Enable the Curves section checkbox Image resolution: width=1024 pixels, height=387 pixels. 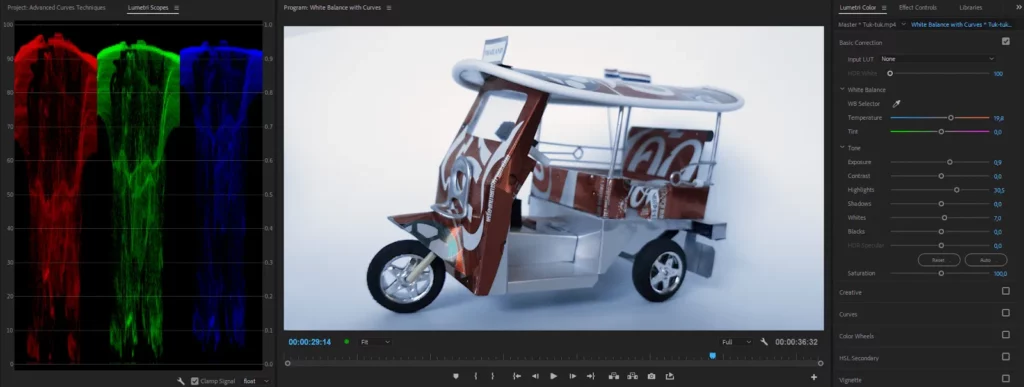click(x=1006, y=313)
